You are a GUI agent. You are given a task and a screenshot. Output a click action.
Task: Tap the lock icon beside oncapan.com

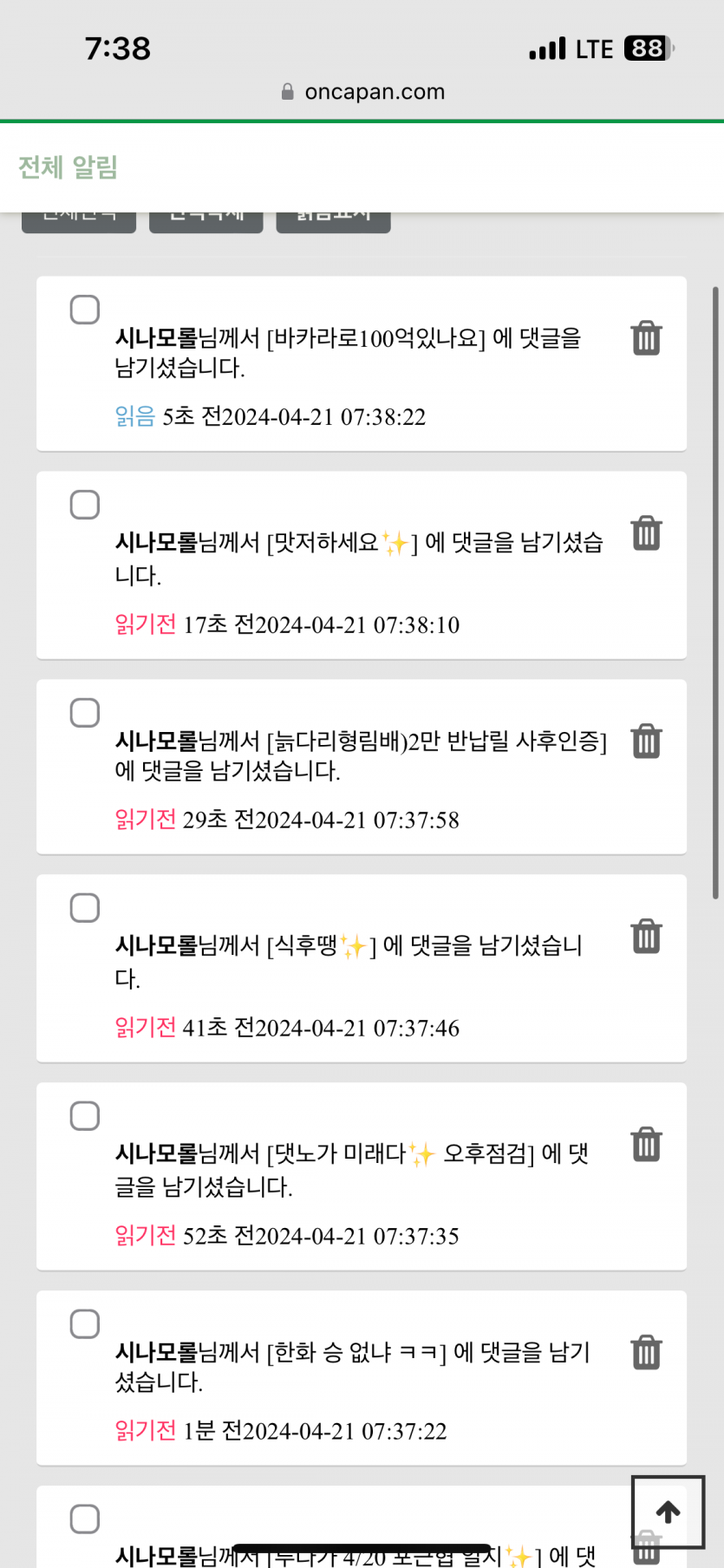point(288,92)
